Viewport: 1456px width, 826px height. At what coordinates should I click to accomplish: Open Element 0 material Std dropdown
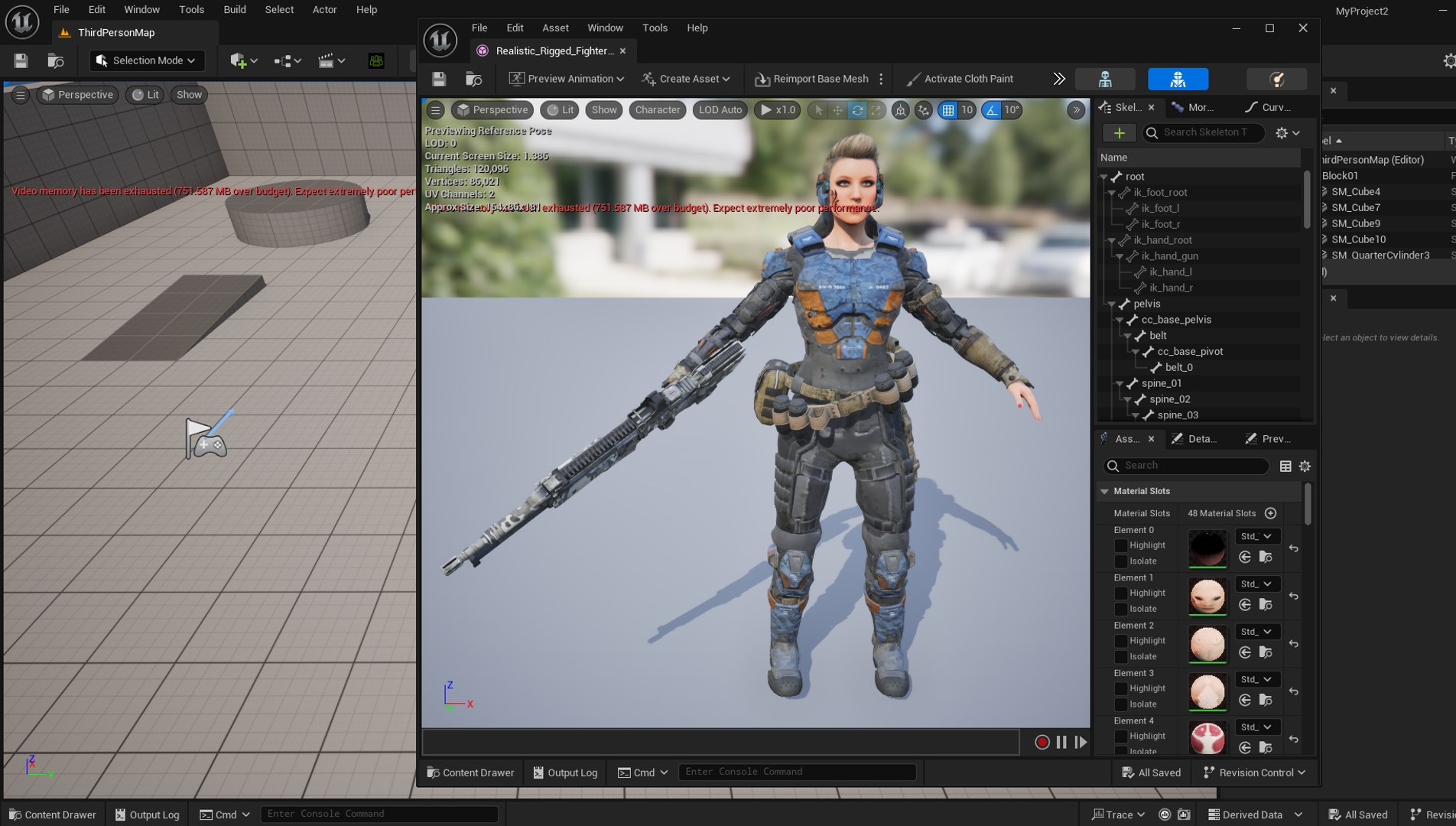point(1256,536)
